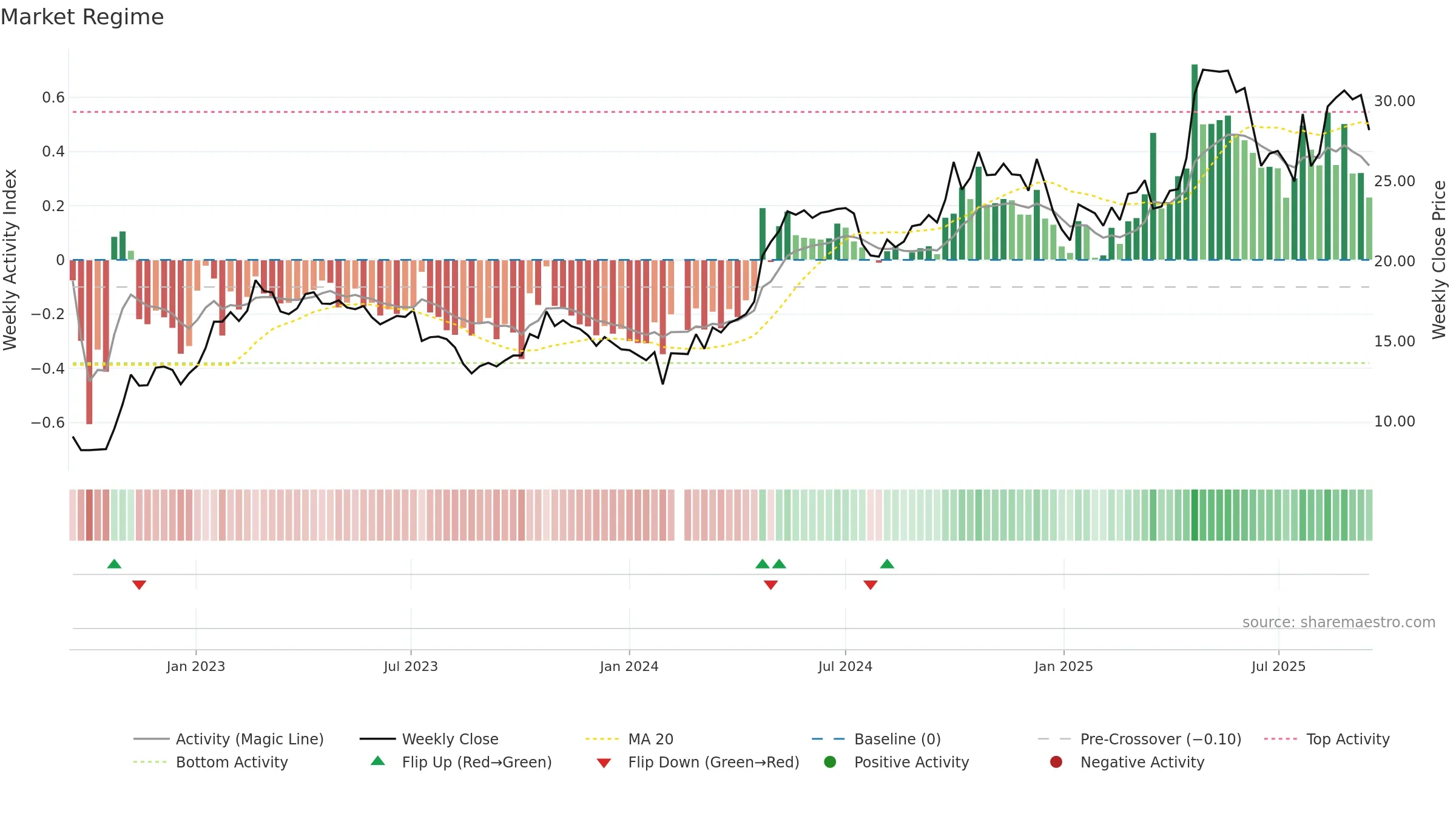Toggle Baseline (0) legend entry

click(x=876, y=739)
